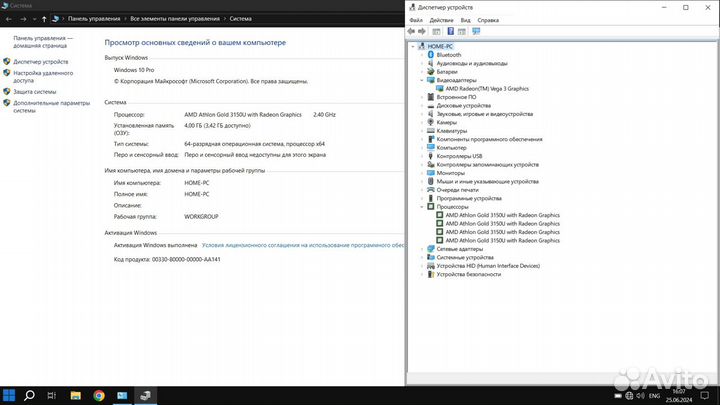The width and height of the screenshot is (720, 405).
Task: Click the Контроллеры USB icon
Action: coord(431,156)
